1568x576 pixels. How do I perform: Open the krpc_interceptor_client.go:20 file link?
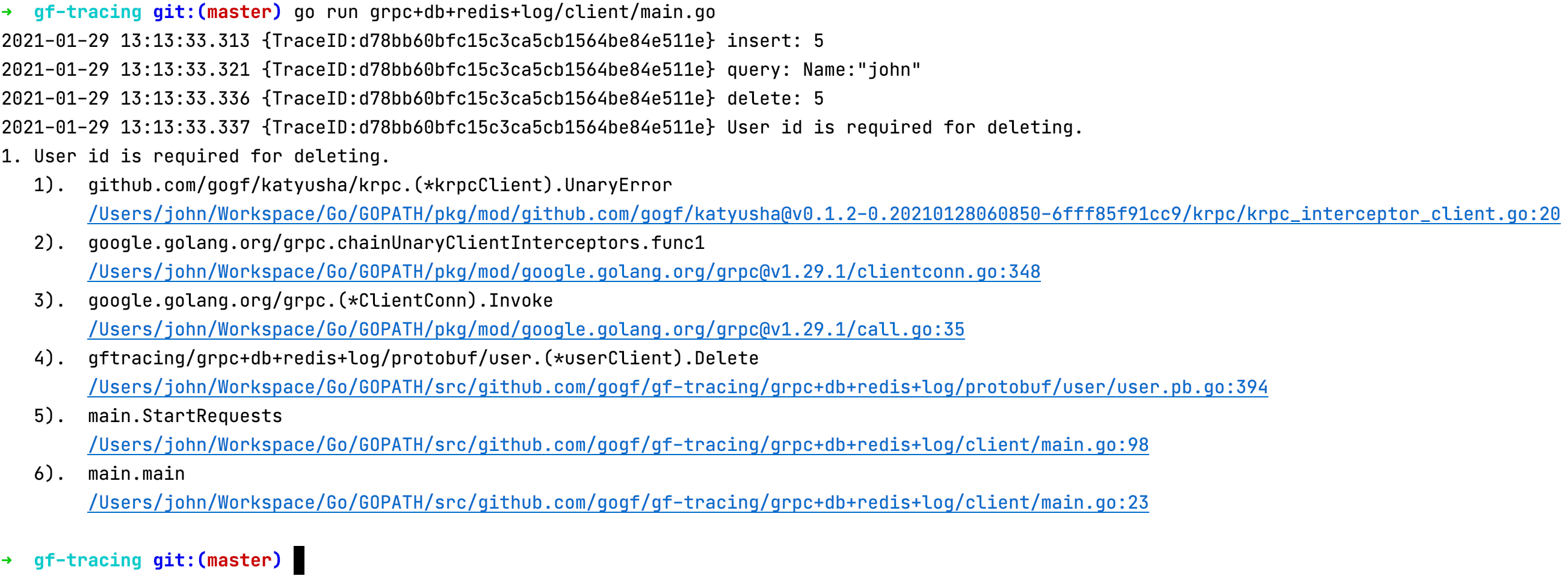pos(823,214)
